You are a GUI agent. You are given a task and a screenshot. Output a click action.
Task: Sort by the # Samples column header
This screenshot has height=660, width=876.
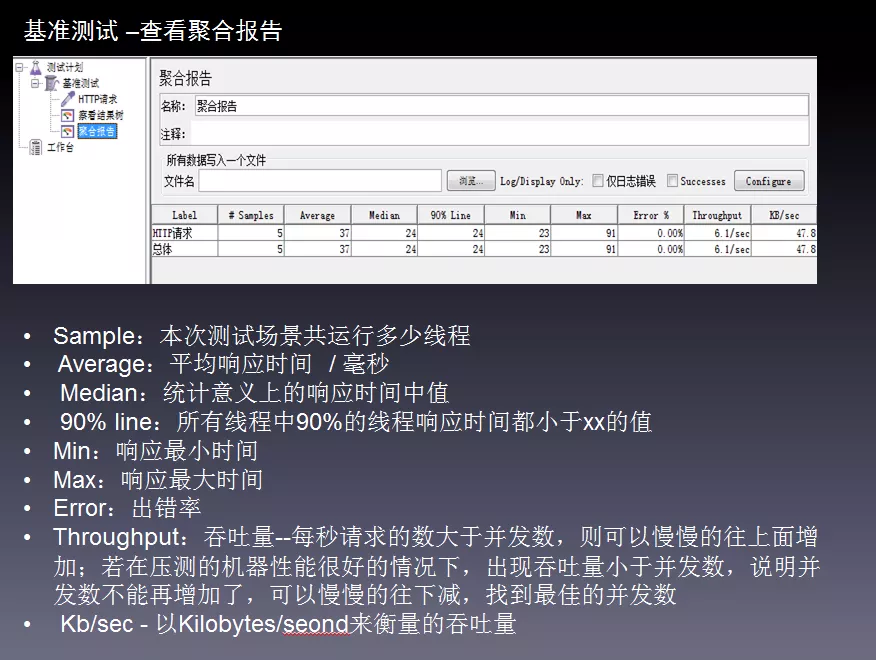[x=251, y=215]
